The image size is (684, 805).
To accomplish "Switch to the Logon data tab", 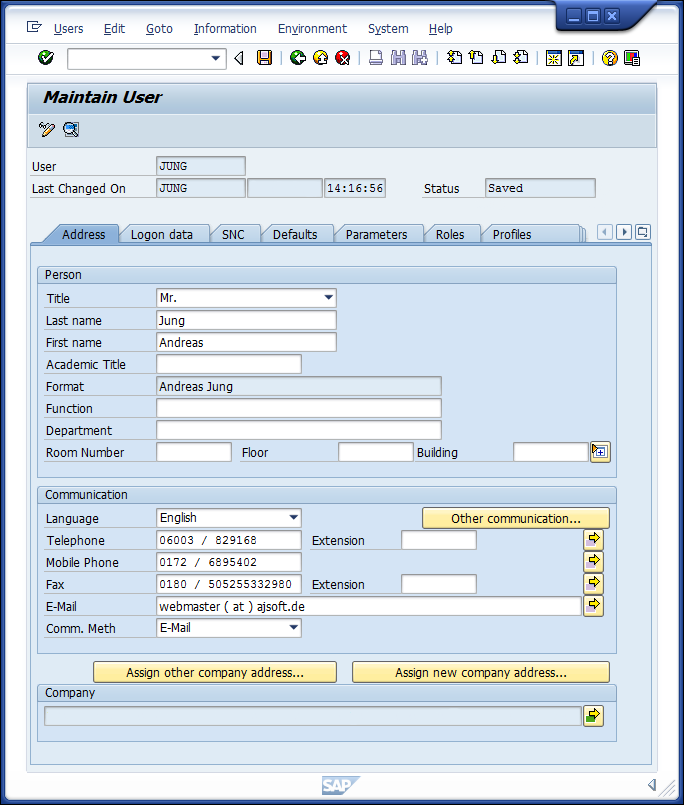I will pyautogui.click(x=162, y=234).
